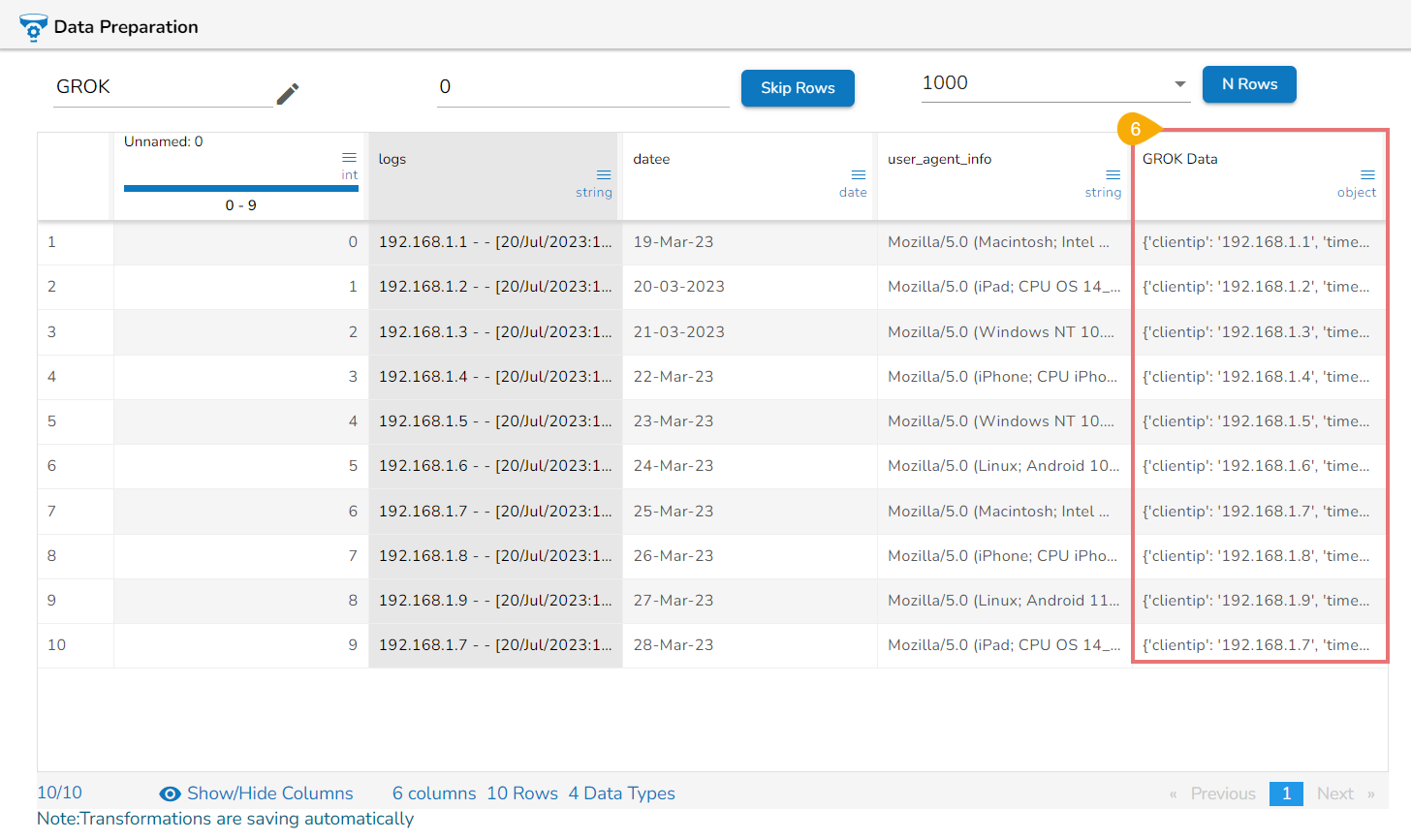Click the eye icon for Show/Hide Columns
The height and width of the screenshot is (840, 1411).
[x=170, y=793]
